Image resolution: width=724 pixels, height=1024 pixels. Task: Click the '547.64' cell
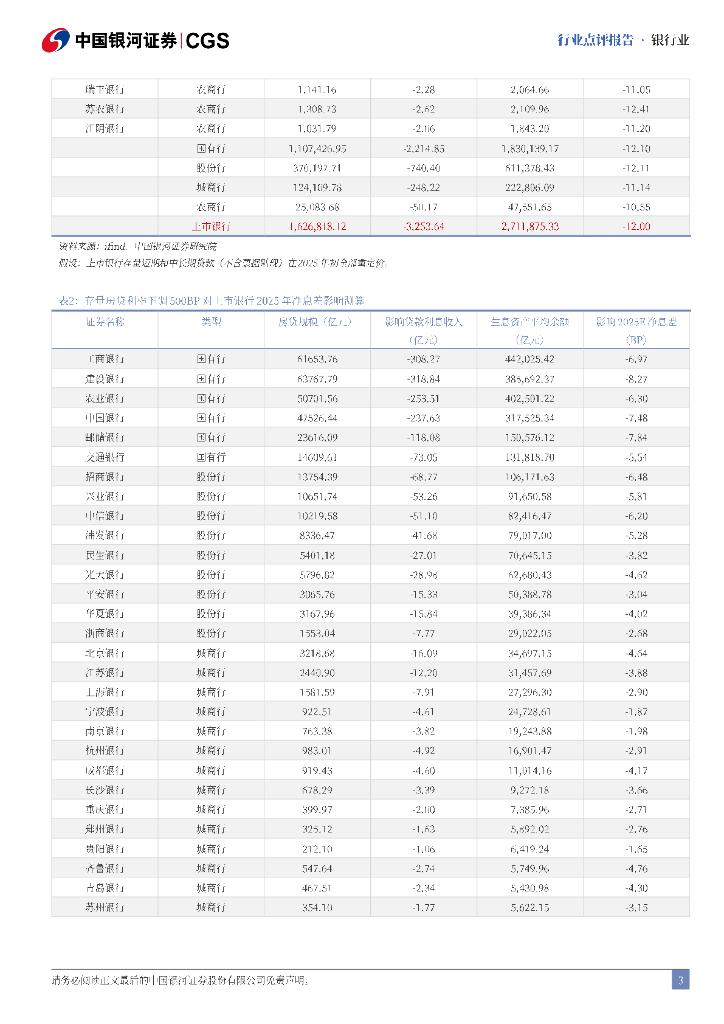(x=317, y=869)
